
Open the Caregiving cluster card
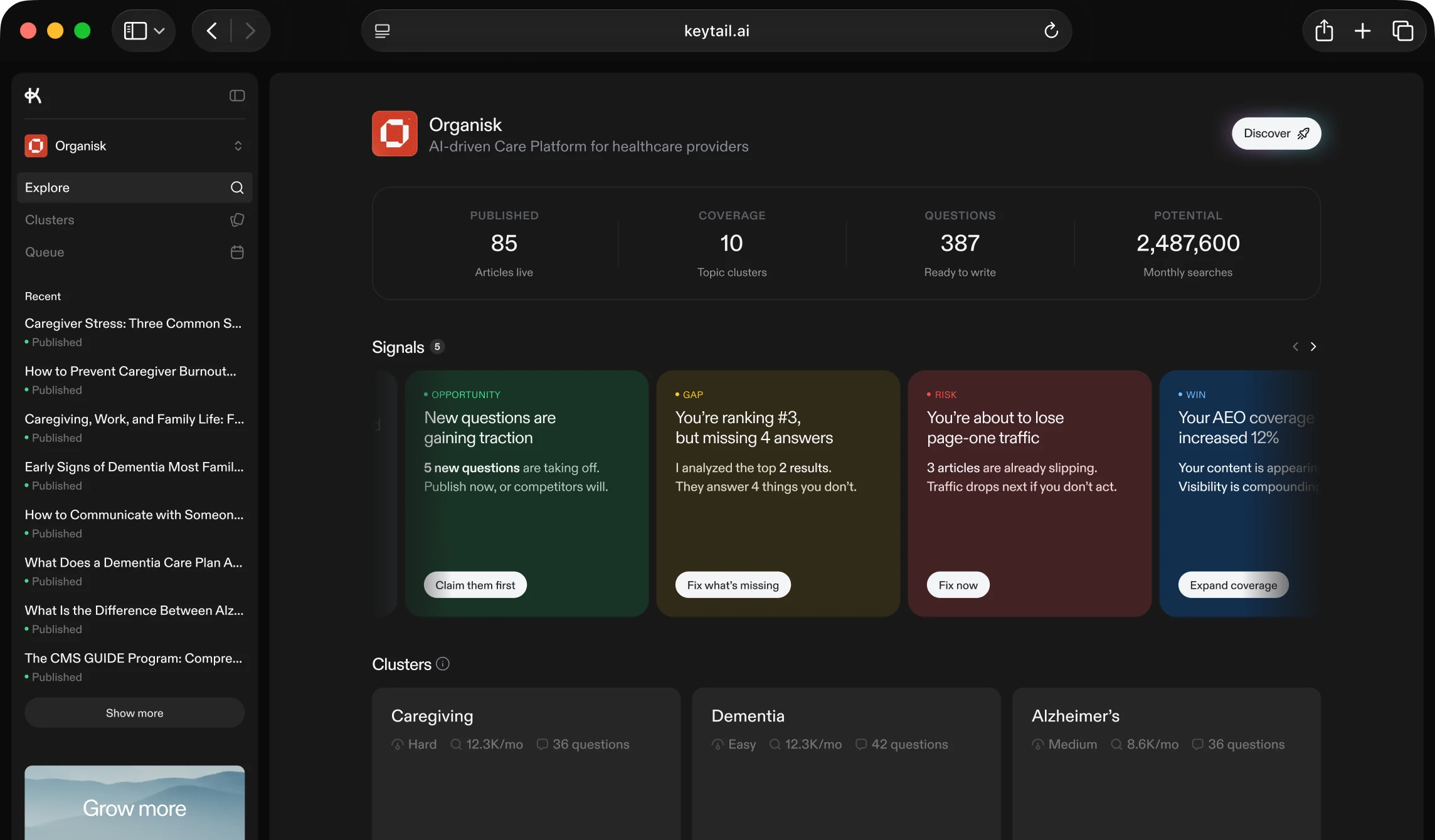[x=526, y=764]
